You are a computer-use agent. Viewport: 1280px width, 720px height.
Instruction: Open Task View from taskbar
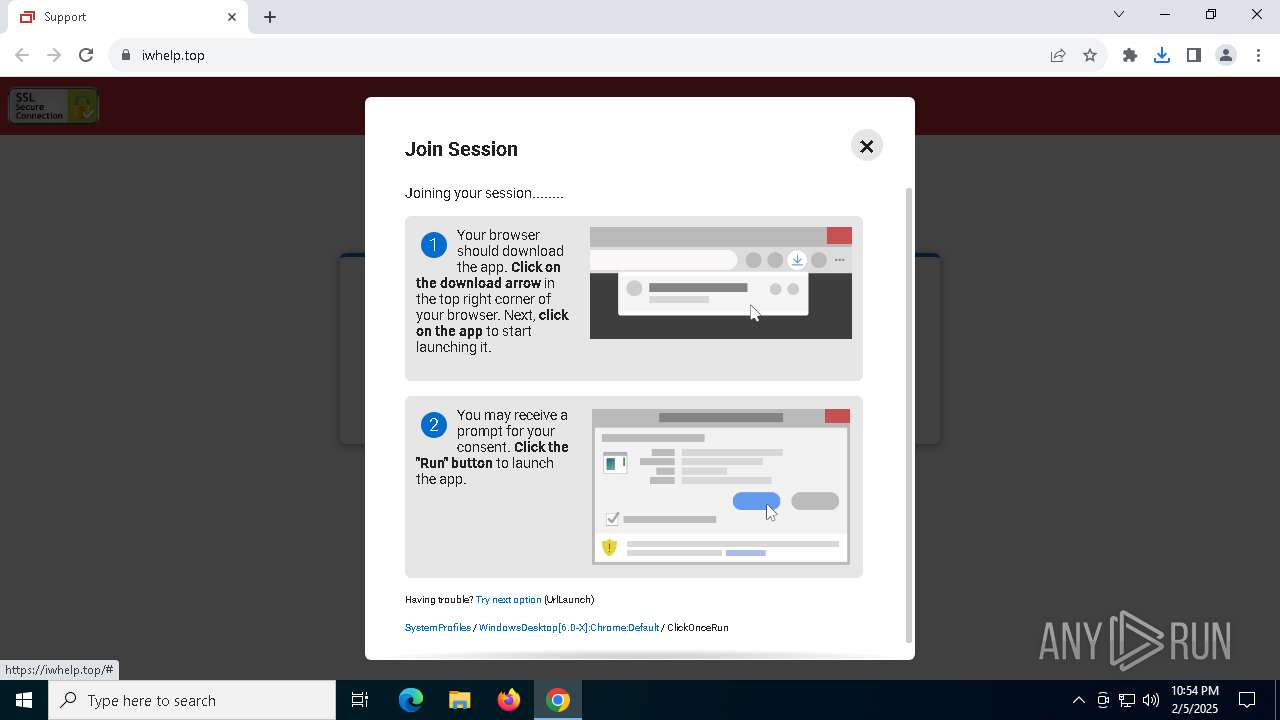click(360, 700)
